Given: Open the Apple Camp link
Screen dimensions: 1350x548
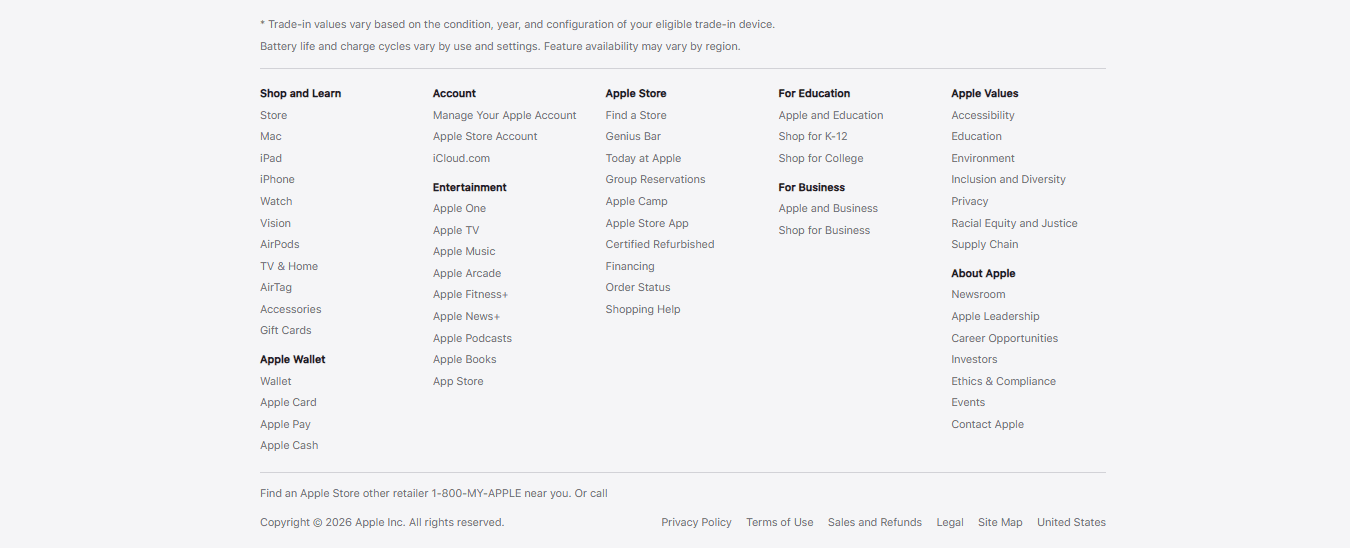Looking at the screenshot, I should pyautogui.click(x=636, y=201).
